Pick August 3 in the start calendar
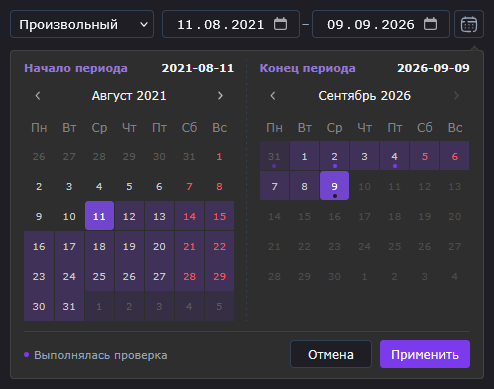 69,186
